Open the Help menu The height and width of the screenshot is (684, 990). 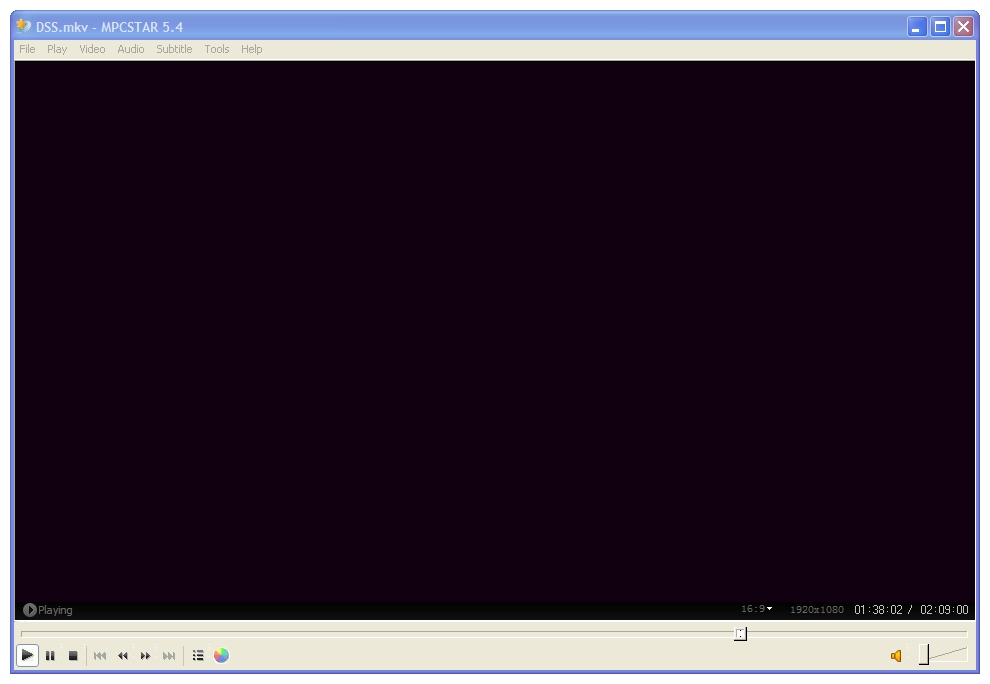(251, 49)
